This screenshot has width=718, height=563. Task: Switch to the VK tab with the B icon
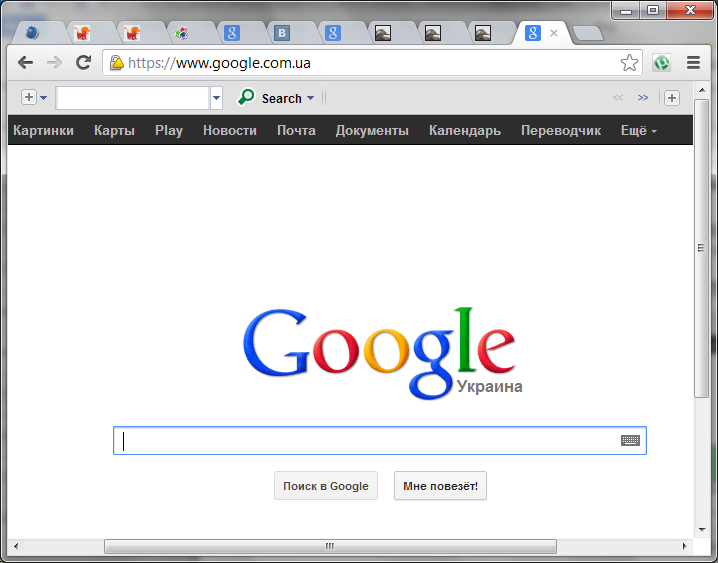(282, 33)
